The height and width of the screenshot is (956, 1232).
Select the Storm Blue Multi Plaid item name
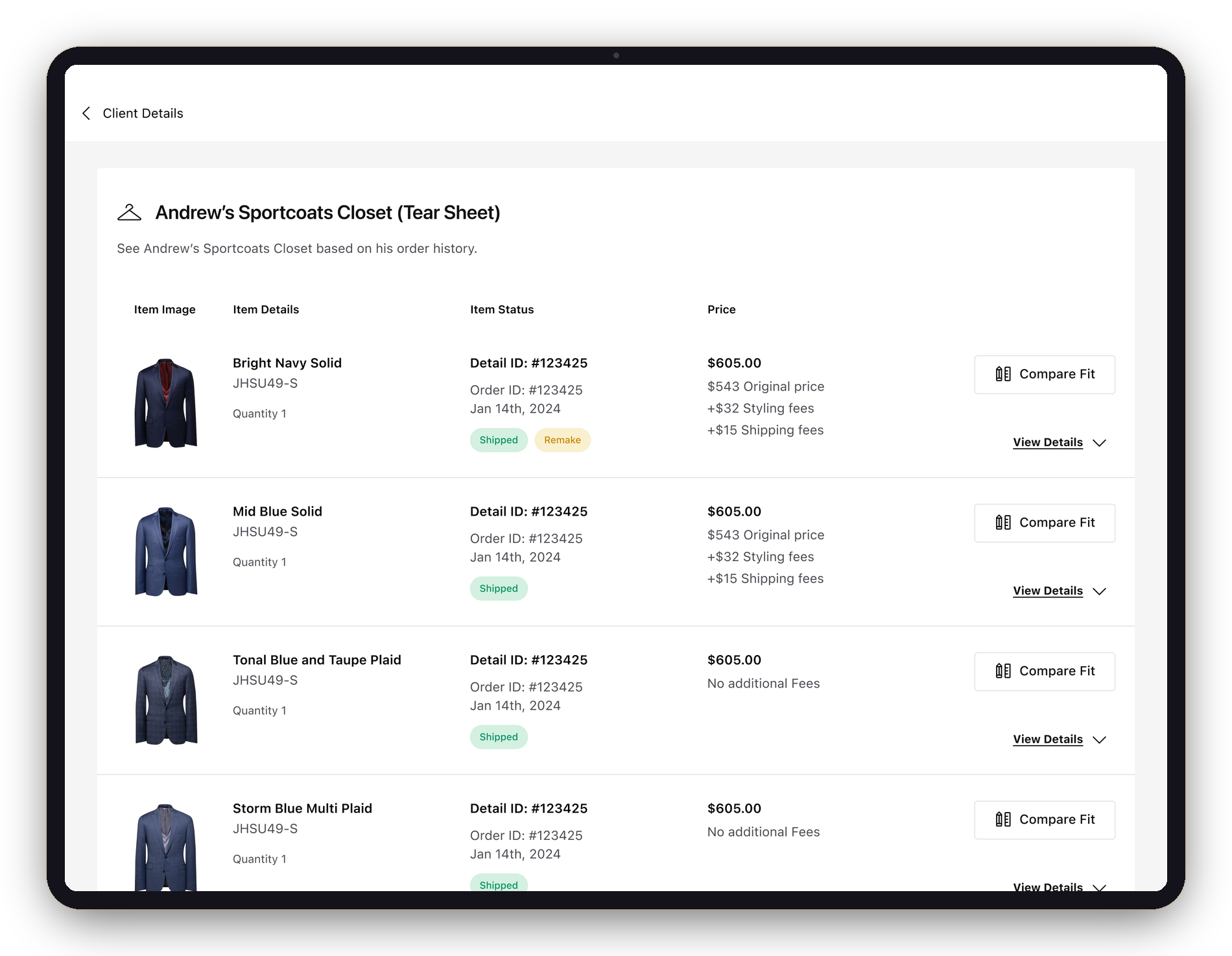302,809
